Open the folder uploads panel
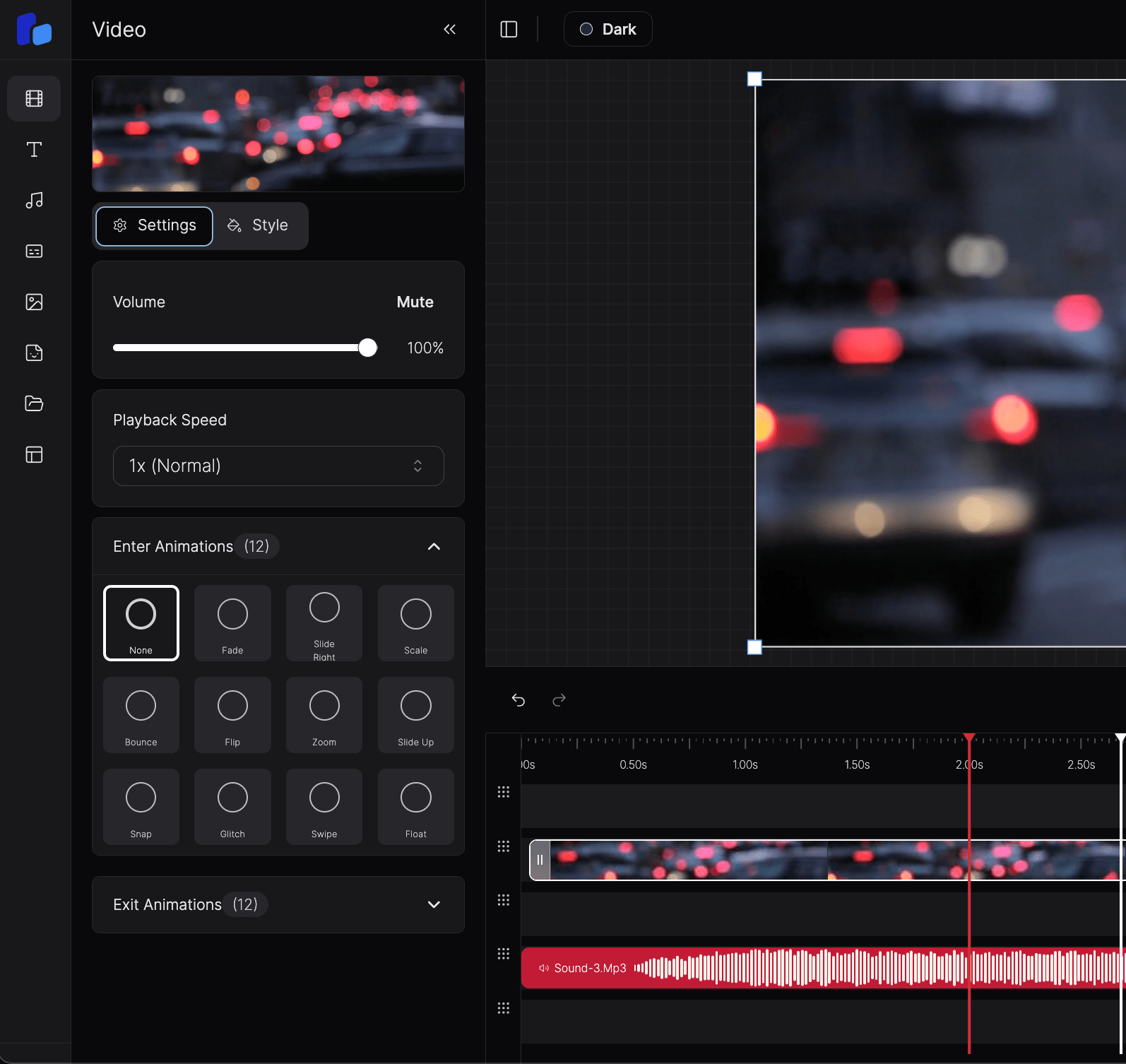The image size is (1126, 1064). pos(34,403)
